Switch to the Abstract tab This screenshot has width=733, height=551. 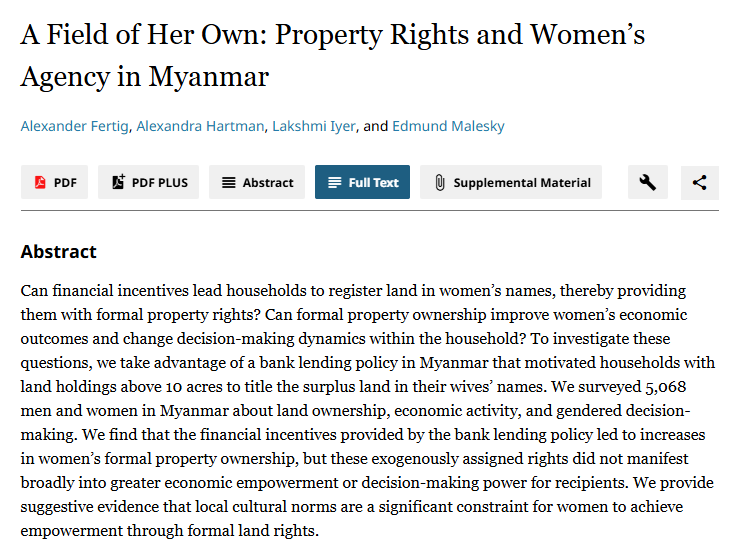click(x=257, y=182)
